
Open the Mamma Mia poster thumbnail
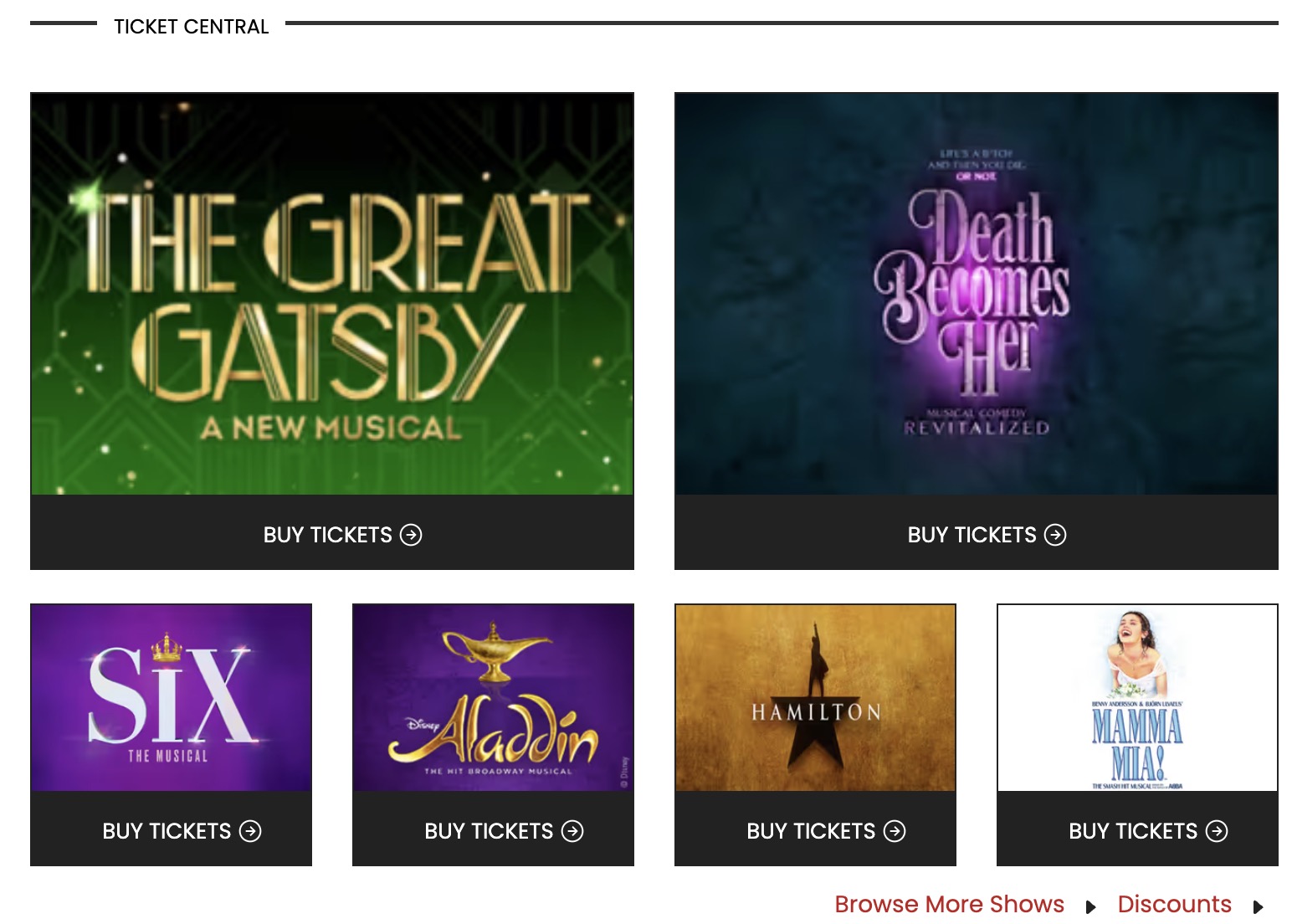click(x=1137, y=697)
